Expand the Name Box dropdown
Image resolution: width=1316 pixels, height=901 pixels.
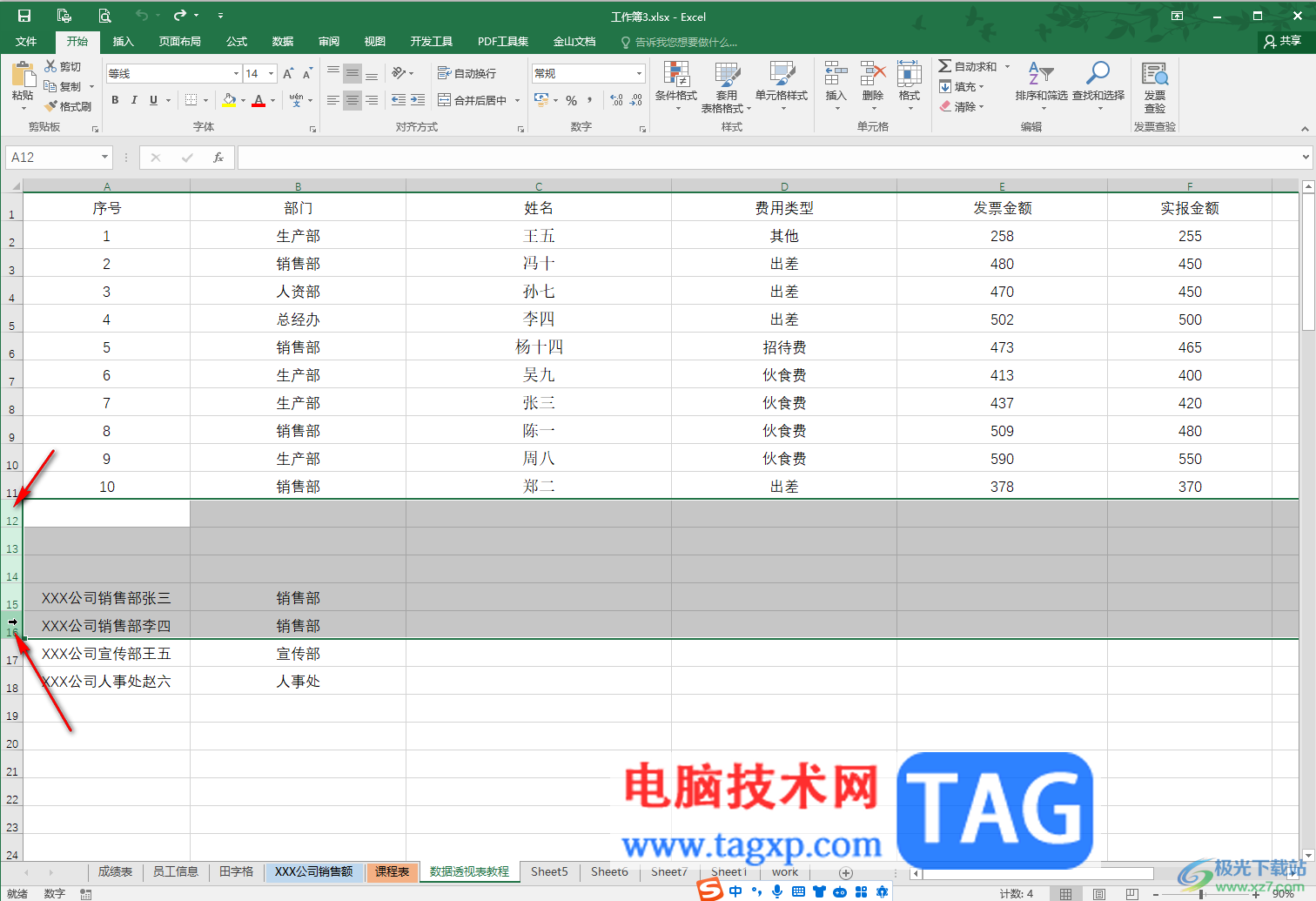[x=104, y=158]
